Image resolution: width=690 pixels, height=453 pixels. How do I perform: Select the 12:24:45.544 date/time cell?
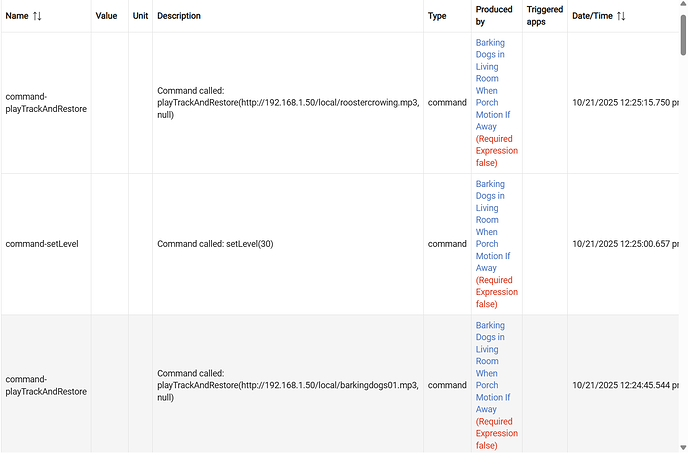(x=625, y=385)
